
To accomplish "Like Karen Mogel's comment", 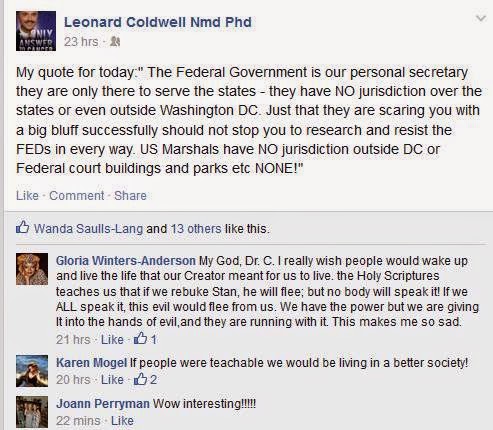I will 112,380.
